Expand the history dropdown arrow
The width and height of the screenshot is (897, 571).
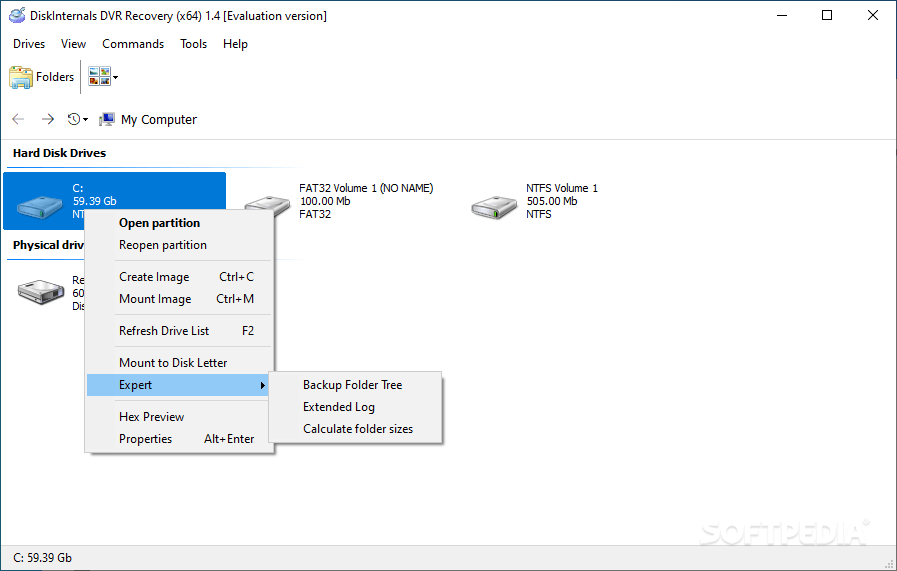pos(86,120)
